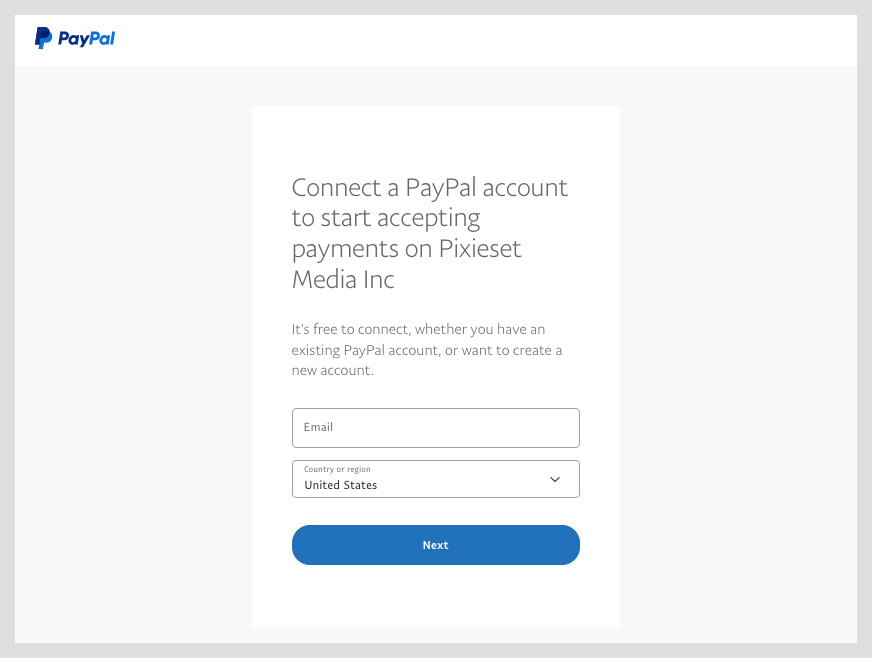872x658 pixels.
Task: Click the "Country or region" label
Action: pyautogui.click(x=337, y=469)
